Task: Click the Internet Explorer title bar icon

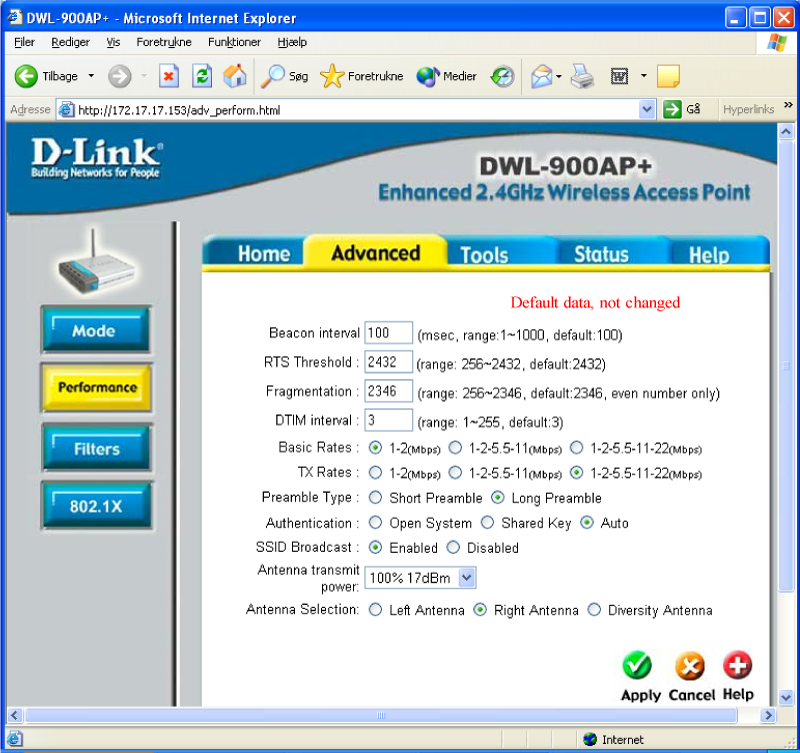Action: 14,17
